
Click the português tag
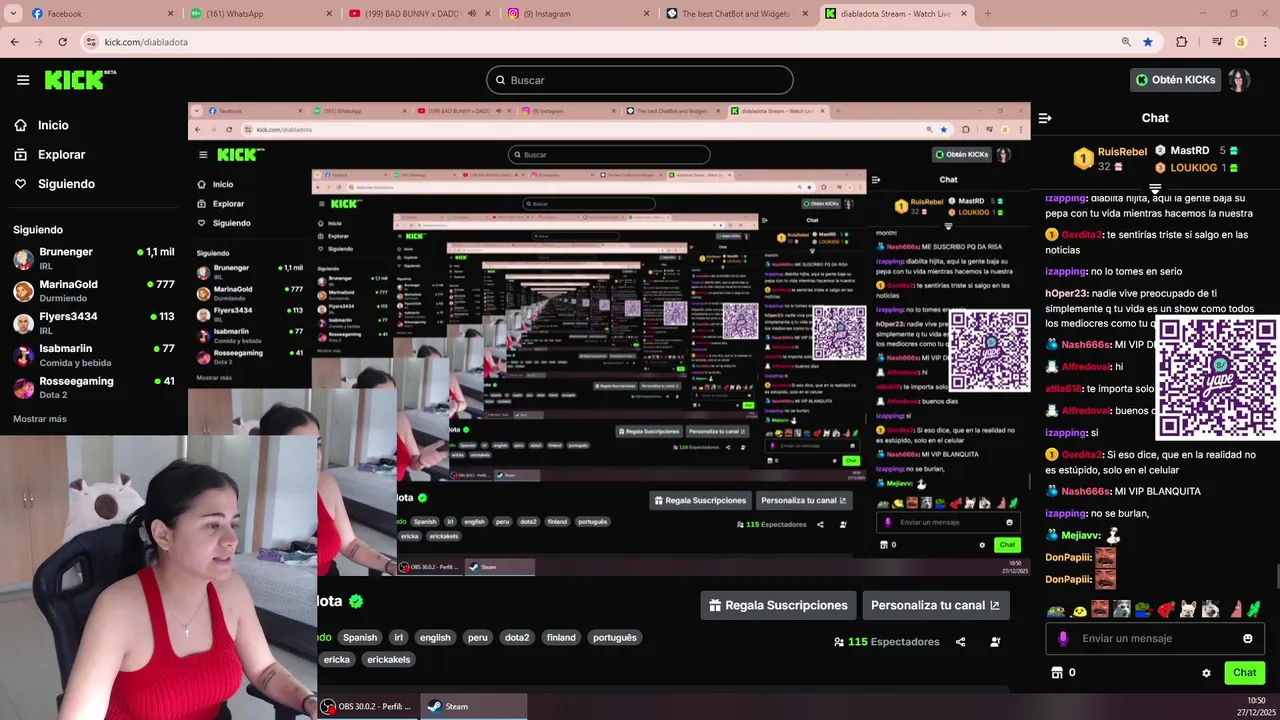[614, 638]
